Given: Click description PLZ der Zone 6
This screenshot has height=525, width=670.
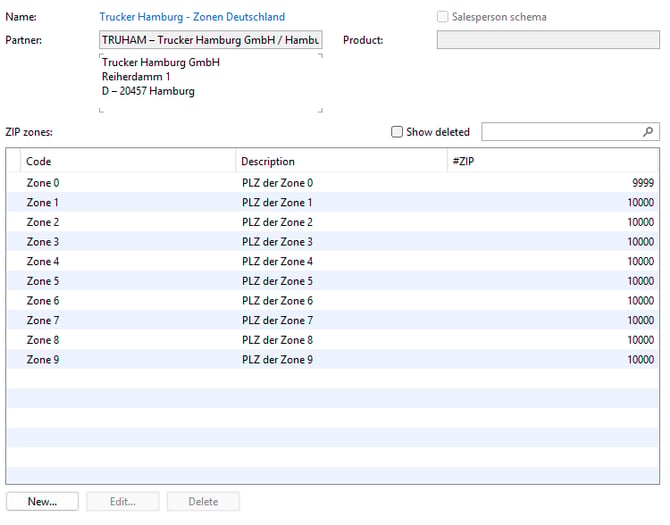Looking at the screenshot, I should (x=277, y=301).
